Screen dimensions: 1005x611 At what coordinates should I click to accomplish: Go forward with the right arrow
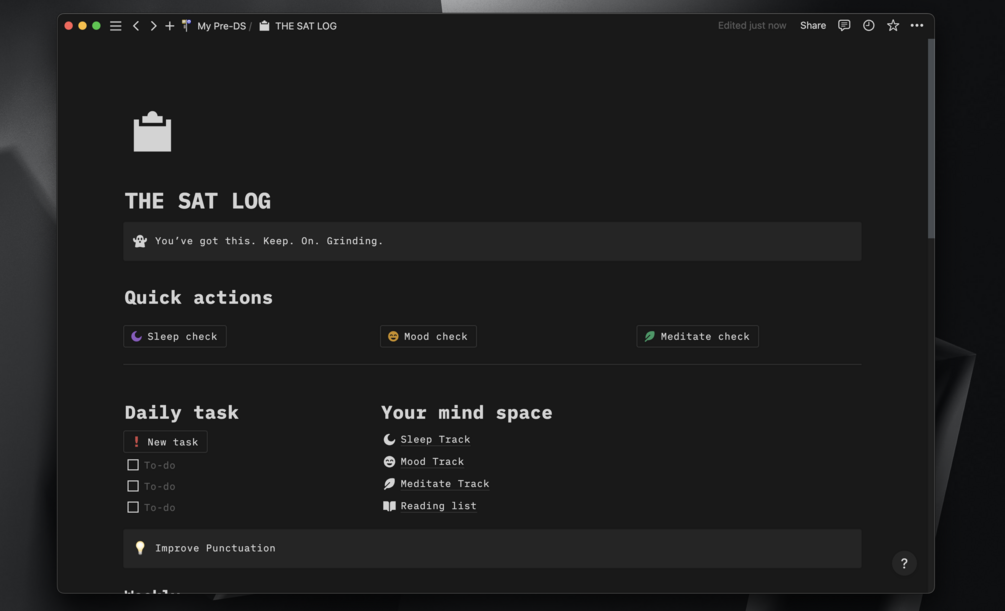point(153,26)
